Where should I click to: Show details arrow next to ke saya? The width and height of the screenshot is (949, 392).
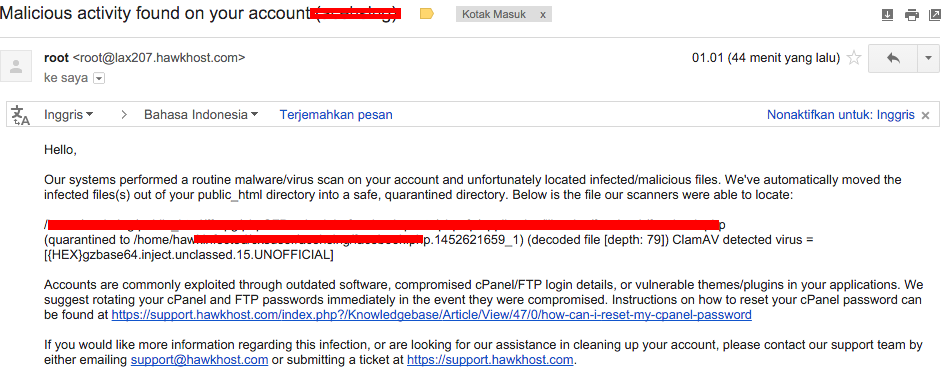(99, 78)
